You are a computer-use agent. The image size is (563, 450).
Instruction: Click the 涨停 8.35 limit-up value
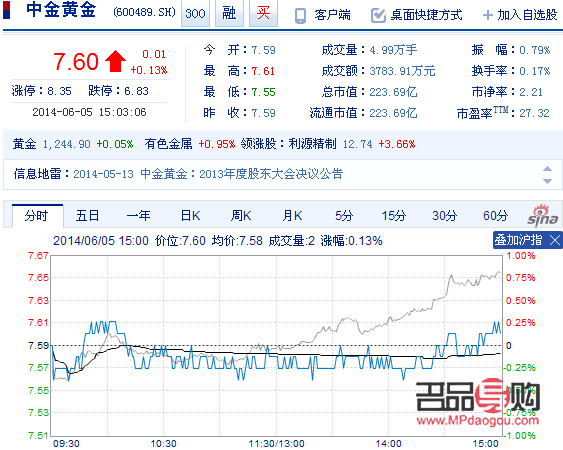[x=59, y=91]
